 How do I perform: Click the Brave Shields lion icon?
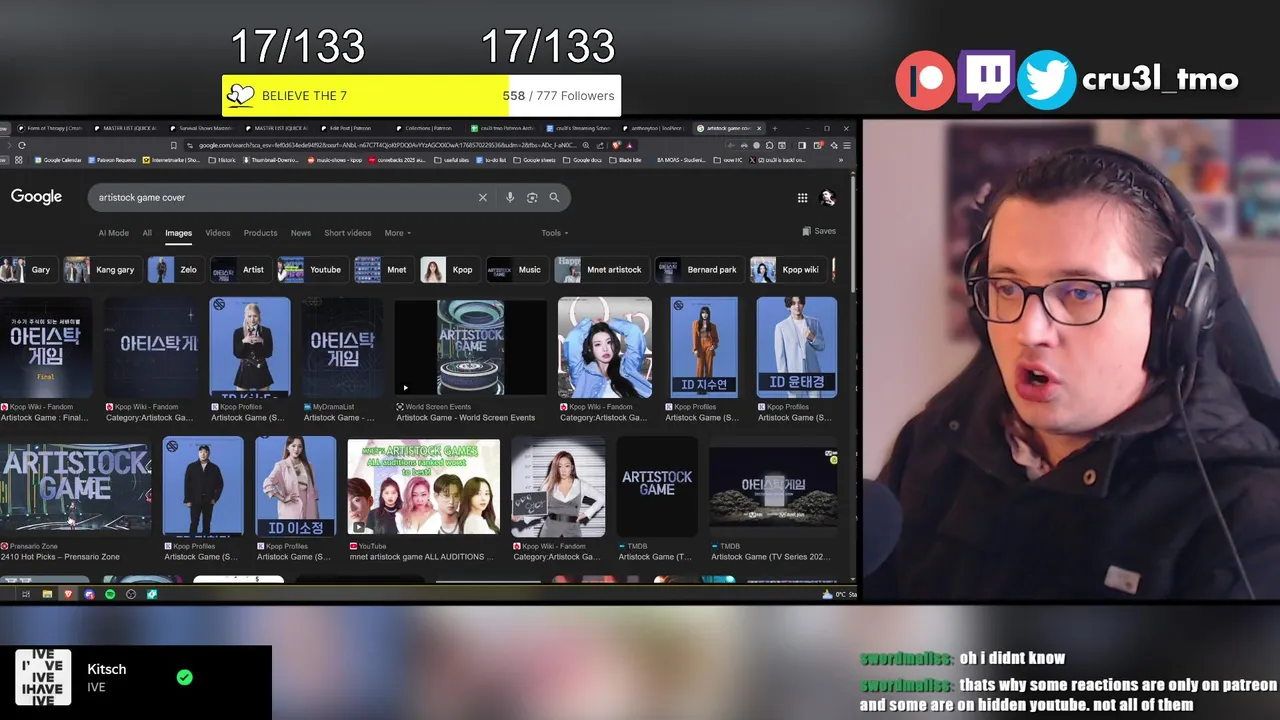(616, 145)
